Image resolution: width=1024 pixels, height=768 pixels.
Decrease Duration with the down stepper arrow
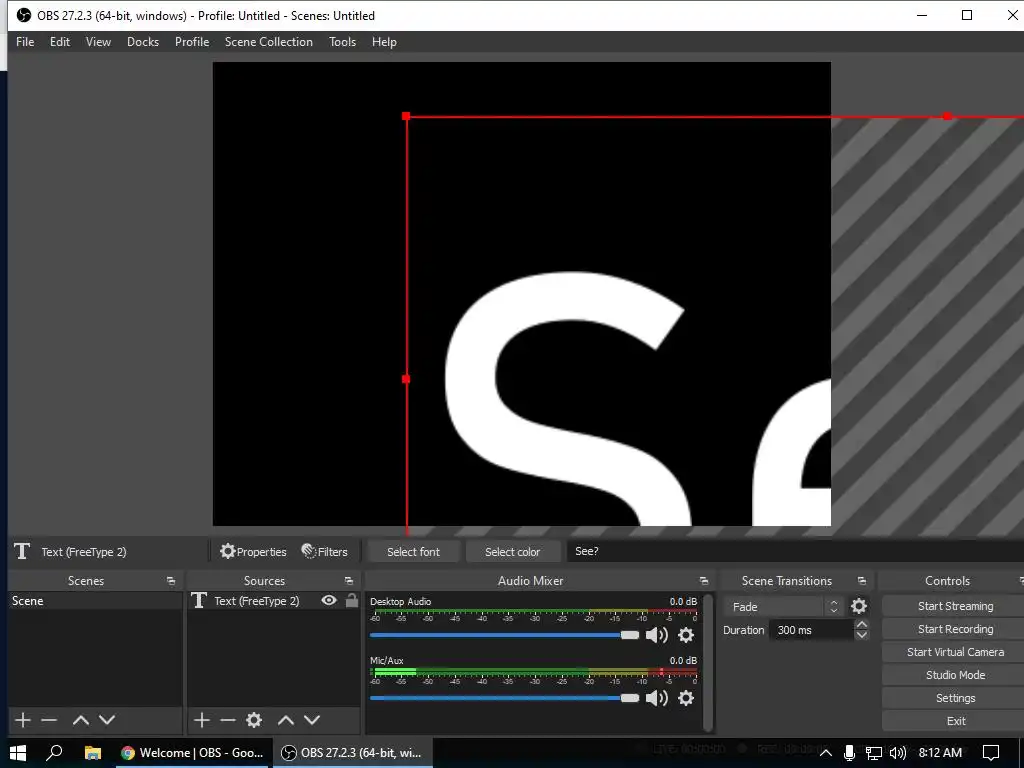[x=862, y=635]
